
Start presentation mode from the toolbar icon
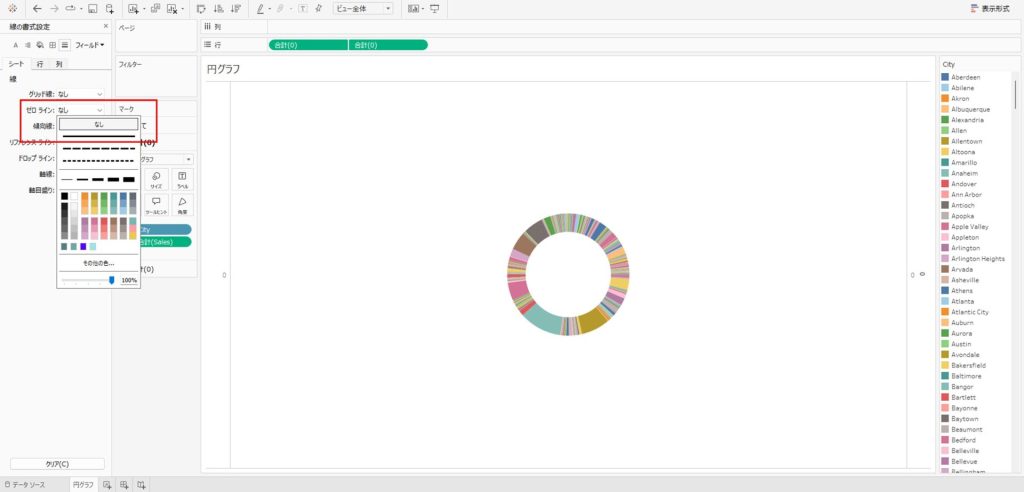click(435, 8)
